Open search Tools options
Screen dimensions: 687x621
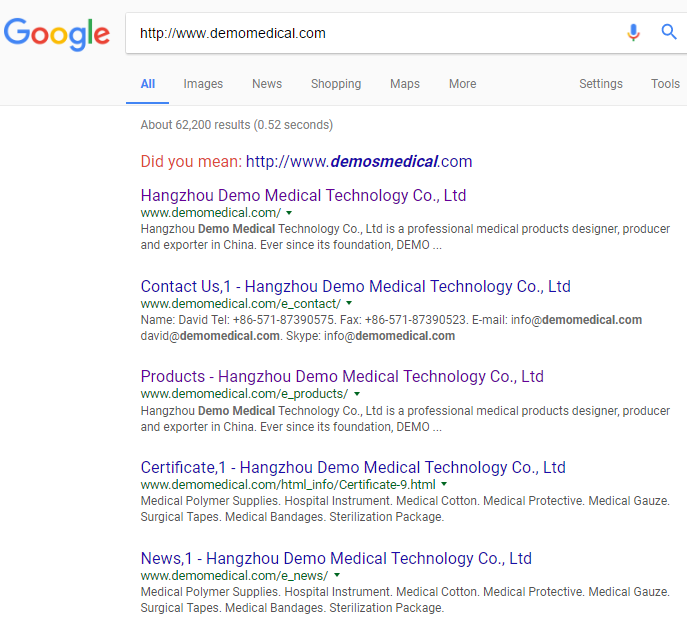coord(665,84)
